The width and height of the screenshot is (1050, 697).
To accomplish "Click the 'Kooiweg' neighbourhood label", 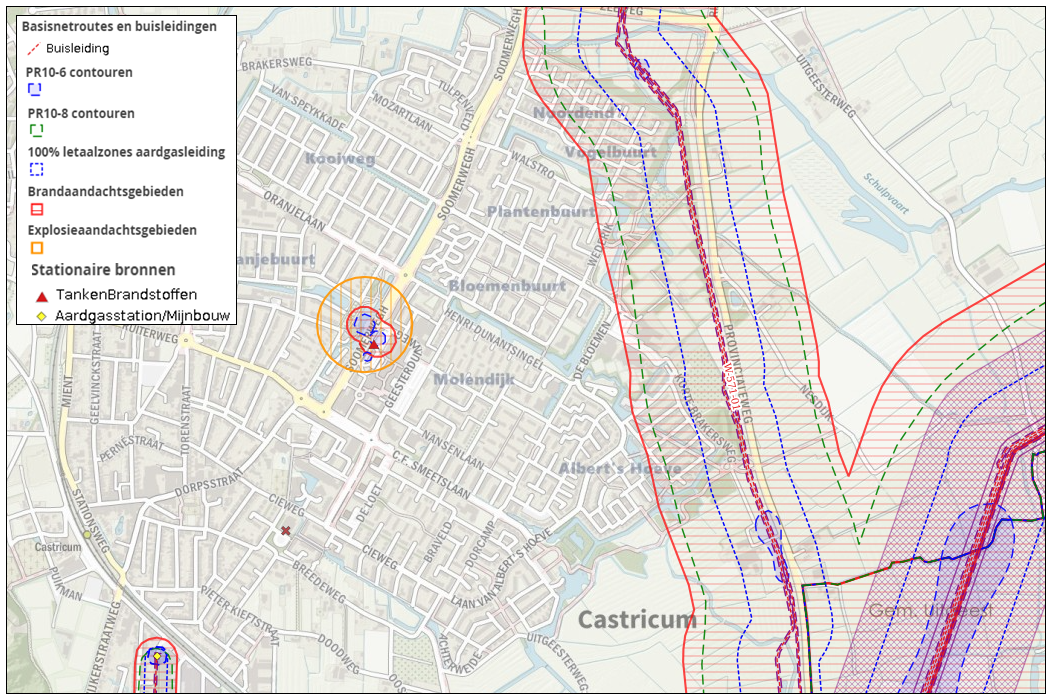I will 340,159.
